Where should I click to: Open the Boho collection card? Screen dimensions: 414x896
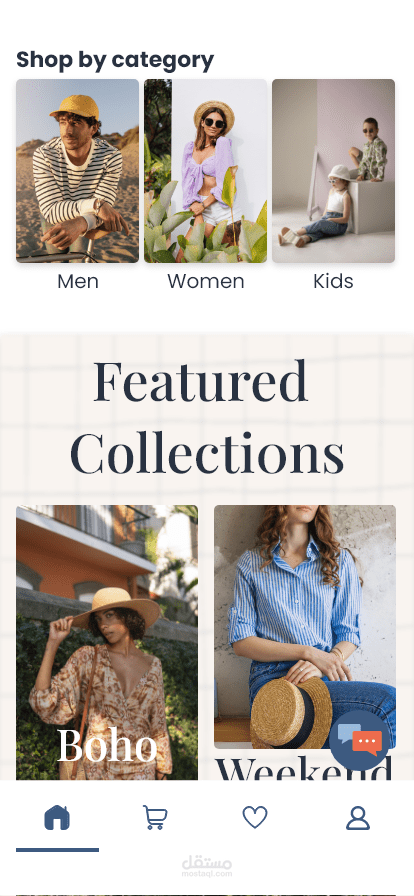point(107,642)
